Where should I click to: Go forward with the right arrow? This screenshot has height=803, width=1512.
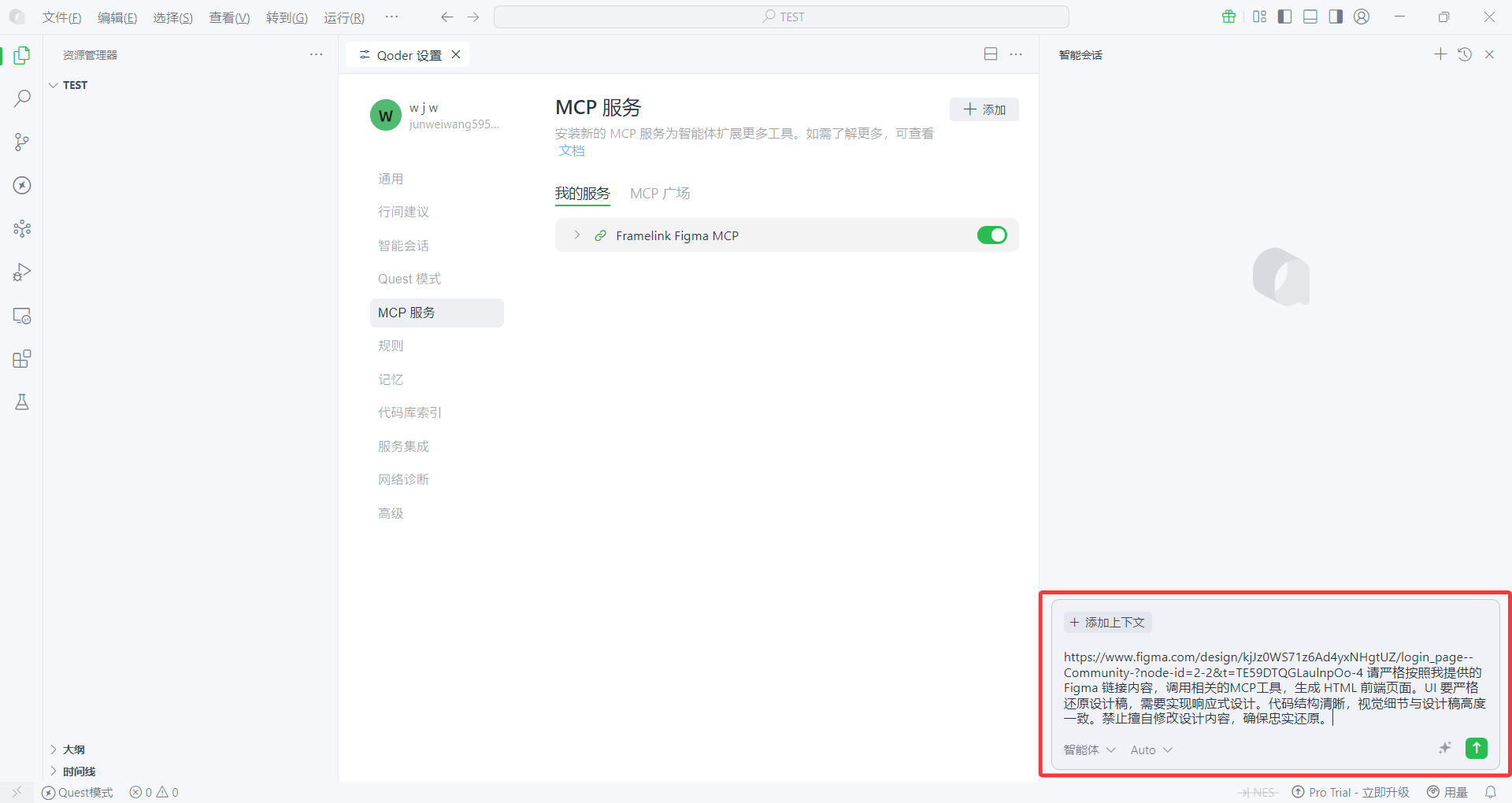tap(472, 17)
